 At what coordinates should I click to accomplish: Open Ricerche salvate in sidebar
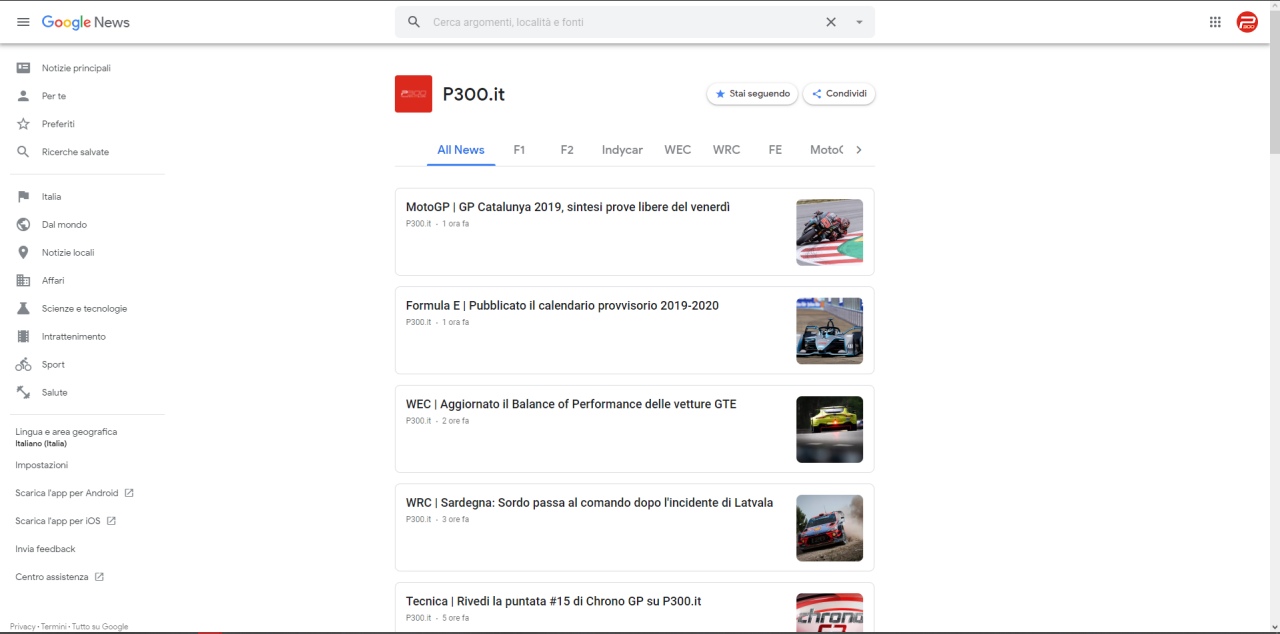(75, 152)
